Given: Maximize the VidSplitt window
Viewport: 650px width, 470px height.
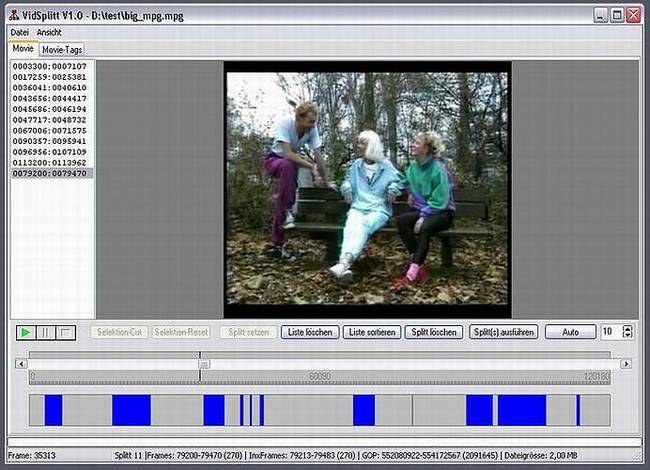Looking at the screenshot, I should (617, 16).
